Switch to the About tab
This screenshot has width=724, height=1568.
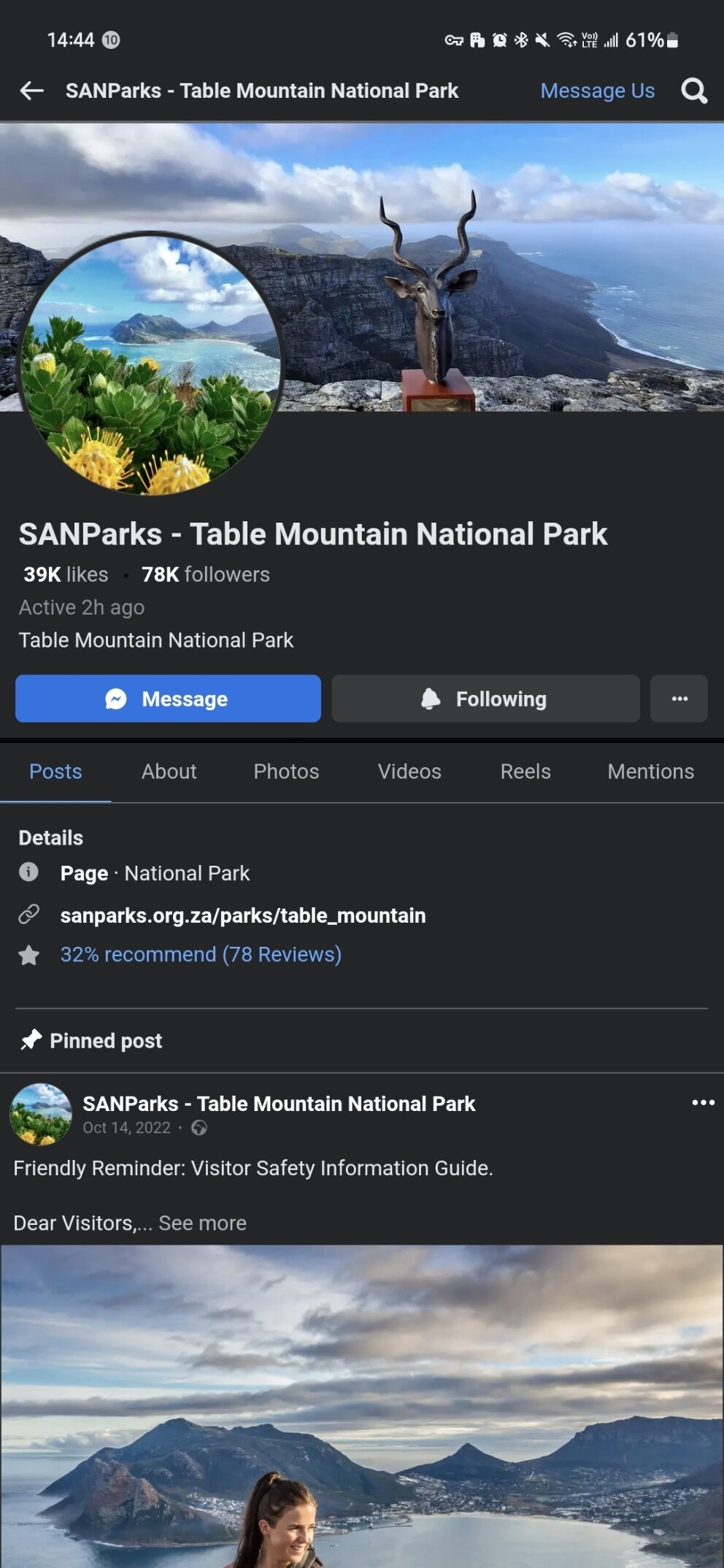(169, 772)
